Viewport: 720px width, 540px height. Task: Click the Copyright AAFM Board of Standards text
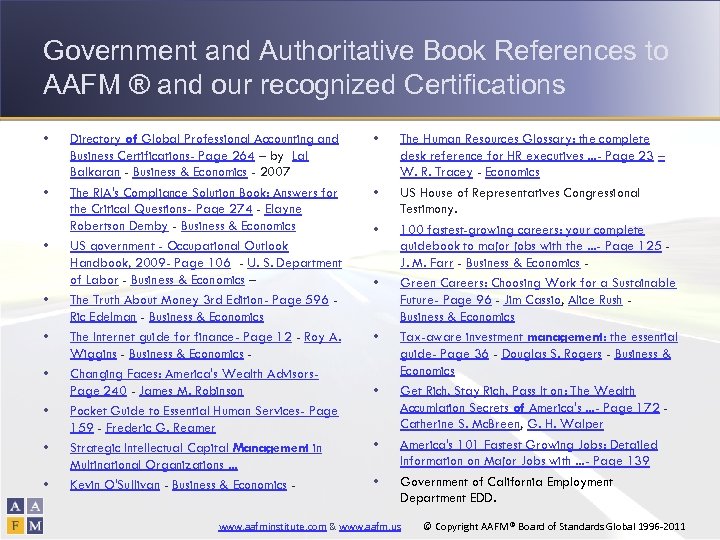[x=554, y=526]
